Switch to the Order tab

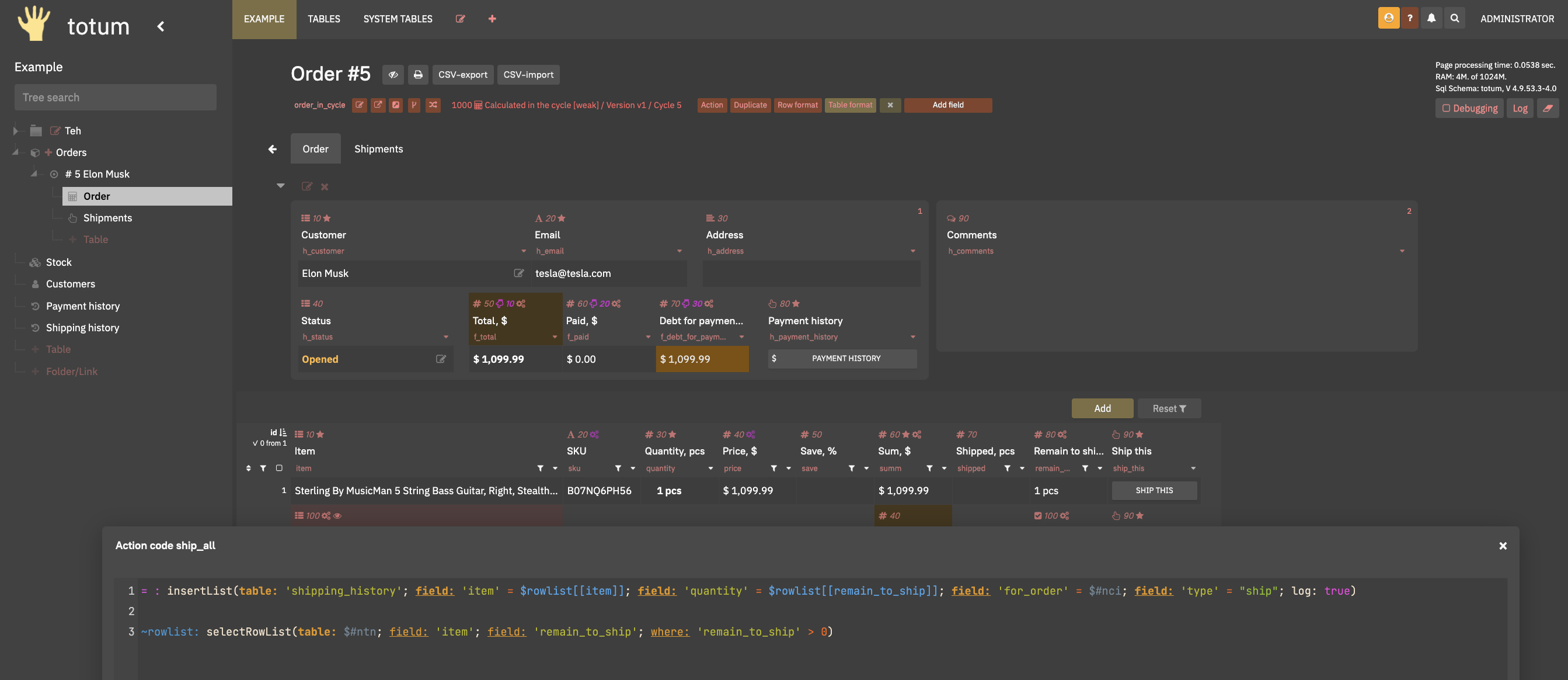pyautogui.click(x=314, y=148)
